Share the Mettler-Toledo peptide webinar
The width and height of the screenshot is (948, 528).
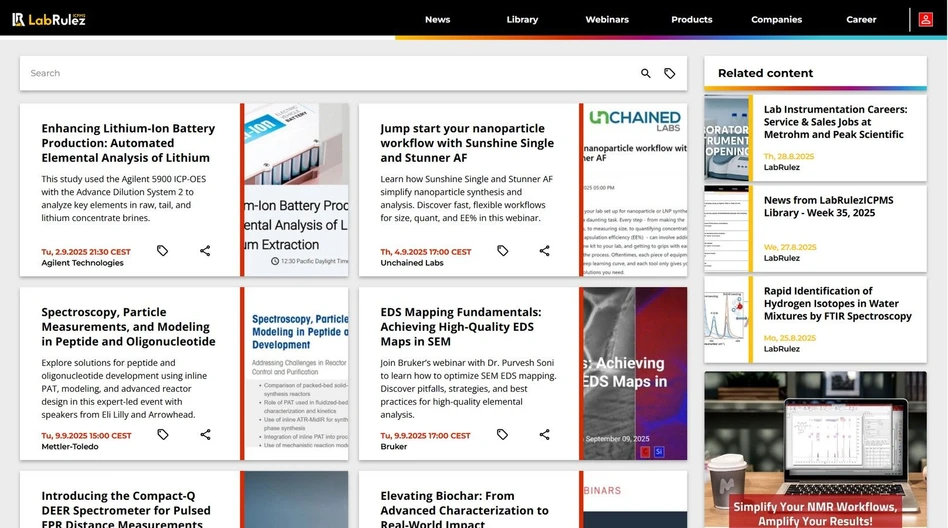205,435
